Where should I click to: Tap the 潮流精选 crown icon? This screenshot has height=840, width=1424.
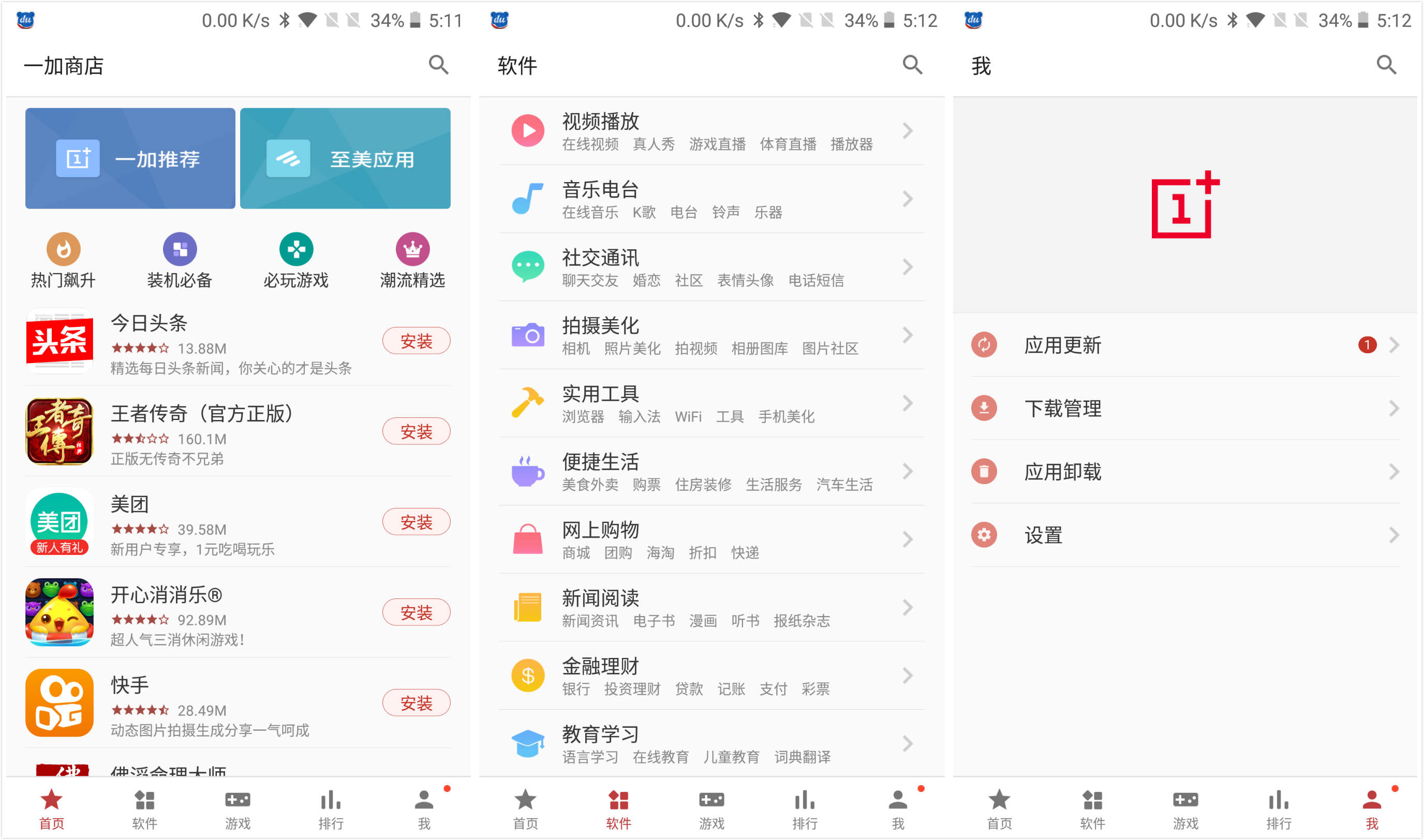pyautogui.click(x=412, y=249)
